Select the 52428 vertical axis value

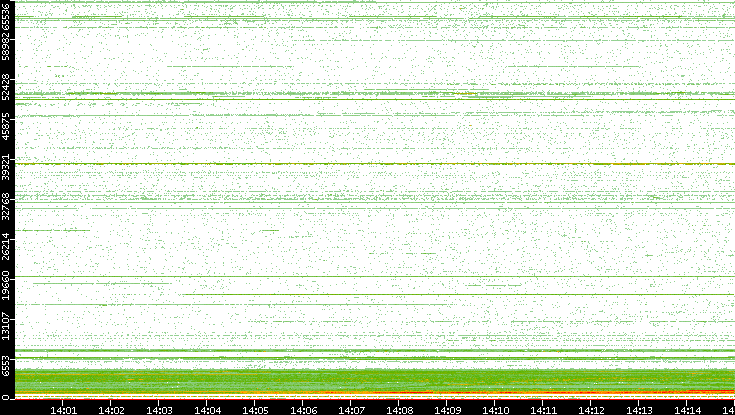click(x=6, y=87)
